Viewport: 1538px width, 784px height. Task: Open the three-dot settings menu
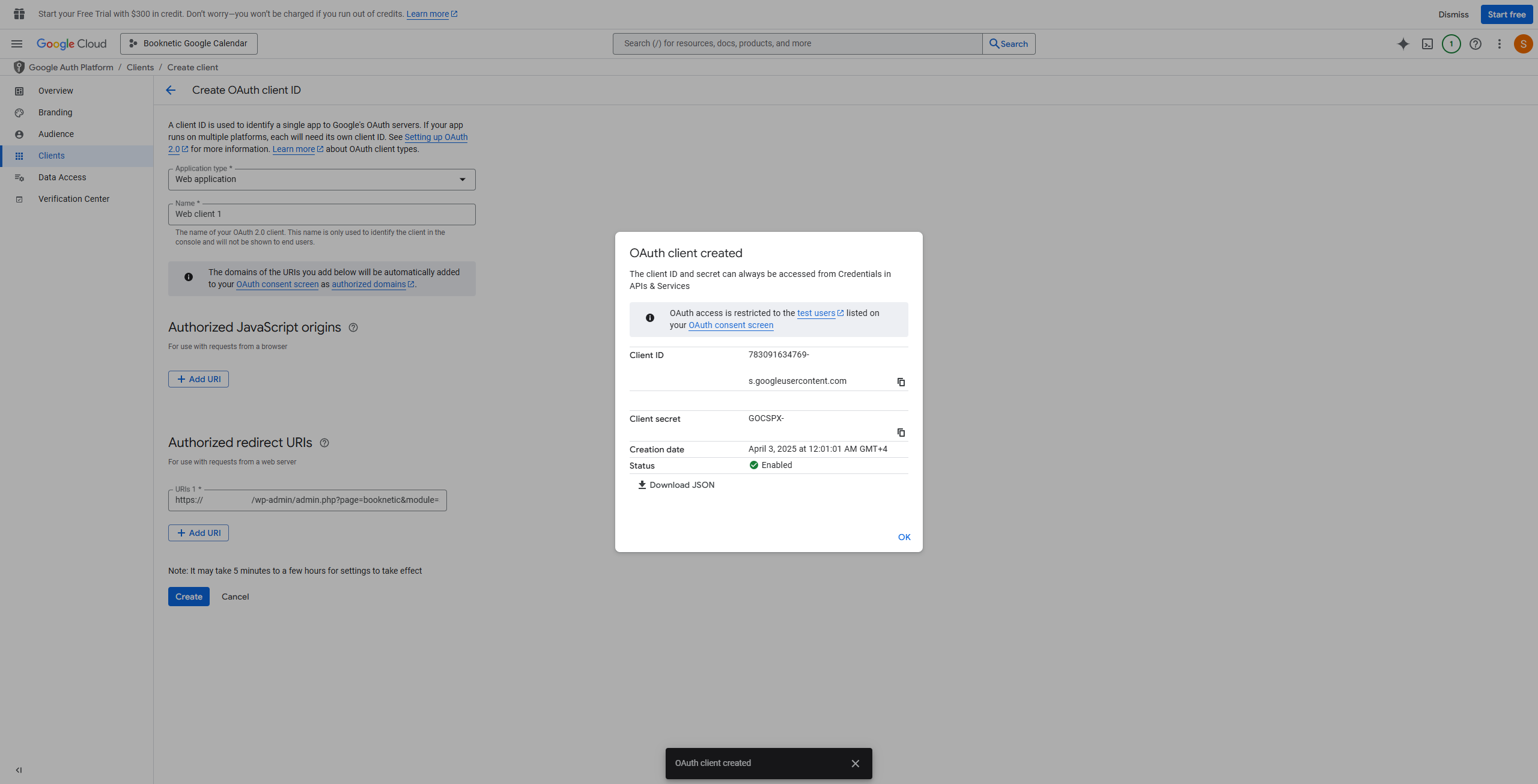[1500, 44]
